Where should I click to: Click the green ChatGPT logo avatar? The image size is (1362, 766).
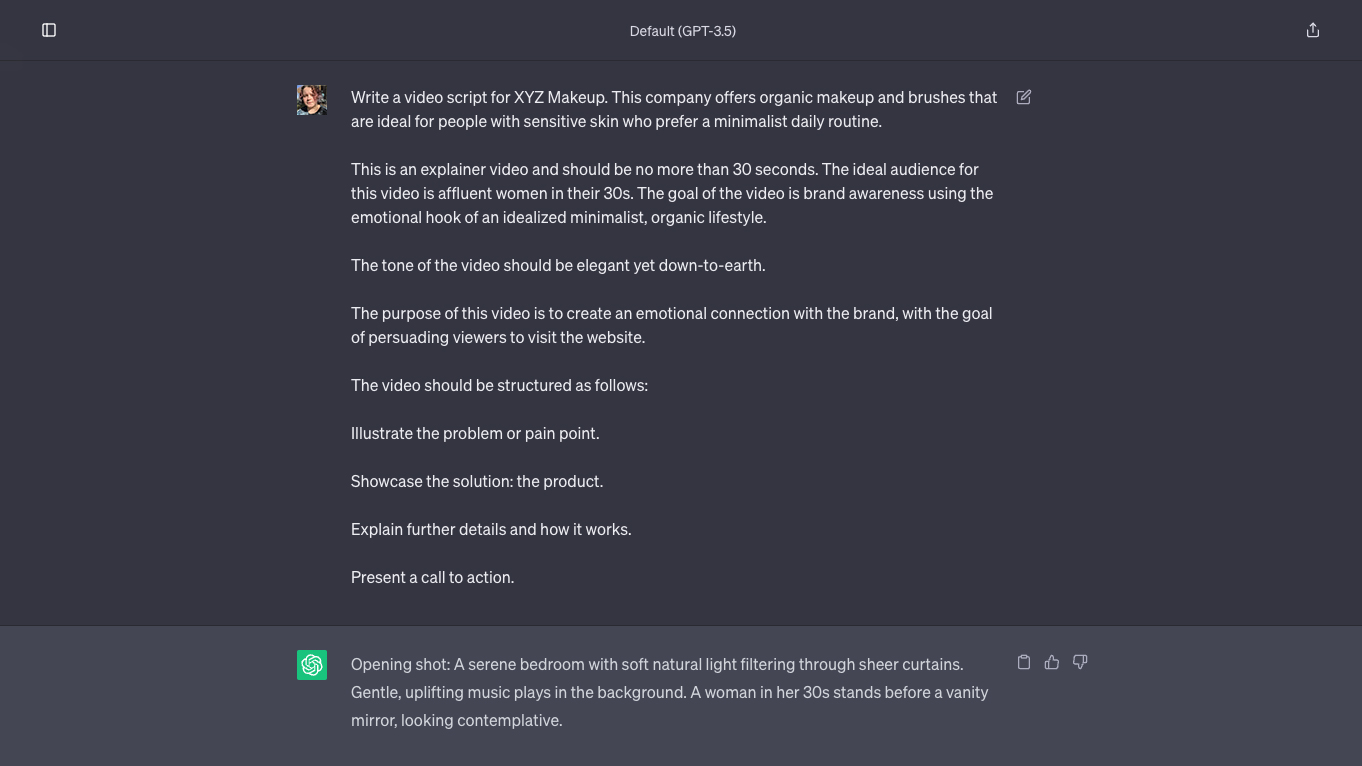point(312,665)
